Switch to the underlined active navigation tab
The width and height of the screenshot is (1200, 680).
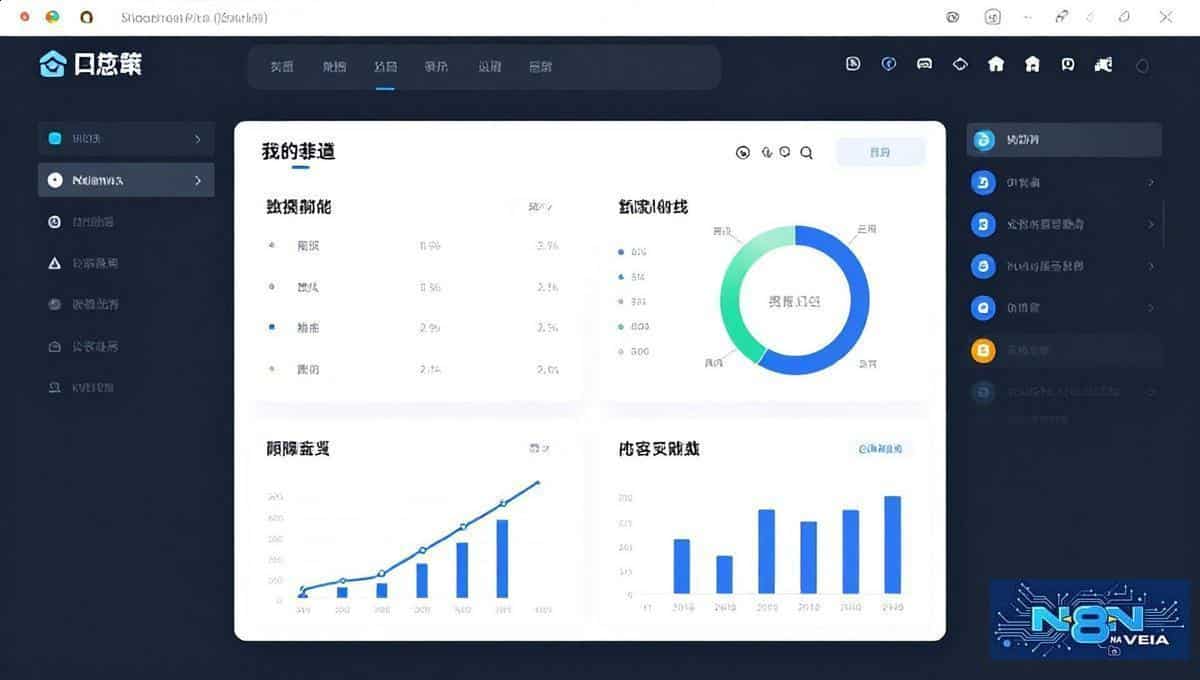click(385, 67)
